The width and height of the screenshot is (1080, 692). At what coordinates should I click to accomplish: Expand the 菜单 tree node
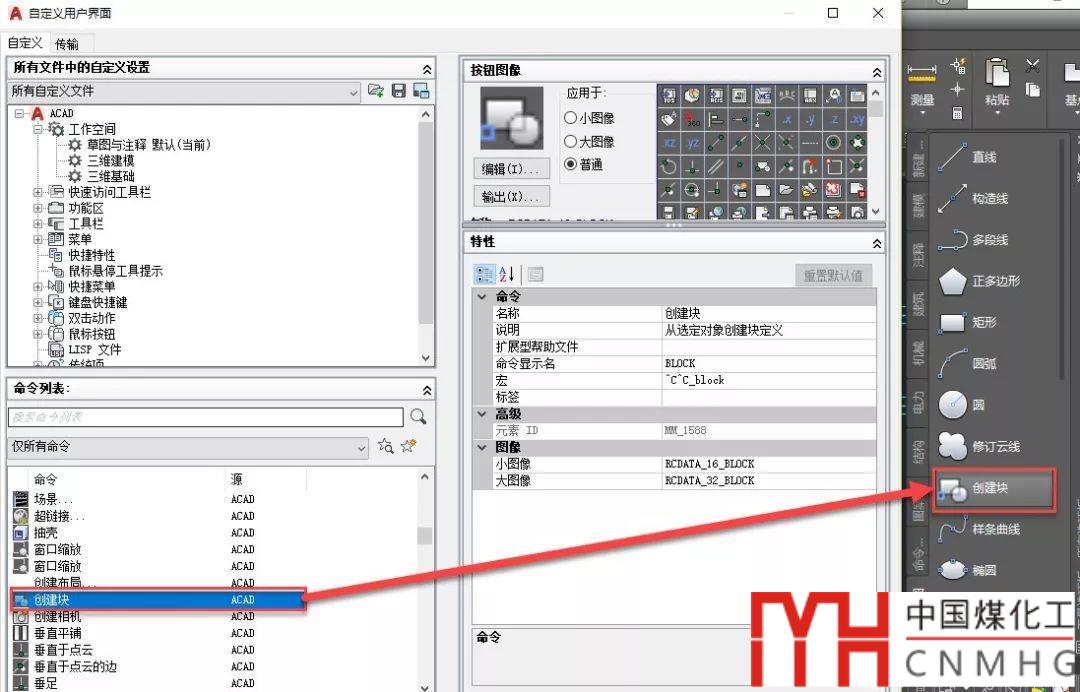click(38, 240)
